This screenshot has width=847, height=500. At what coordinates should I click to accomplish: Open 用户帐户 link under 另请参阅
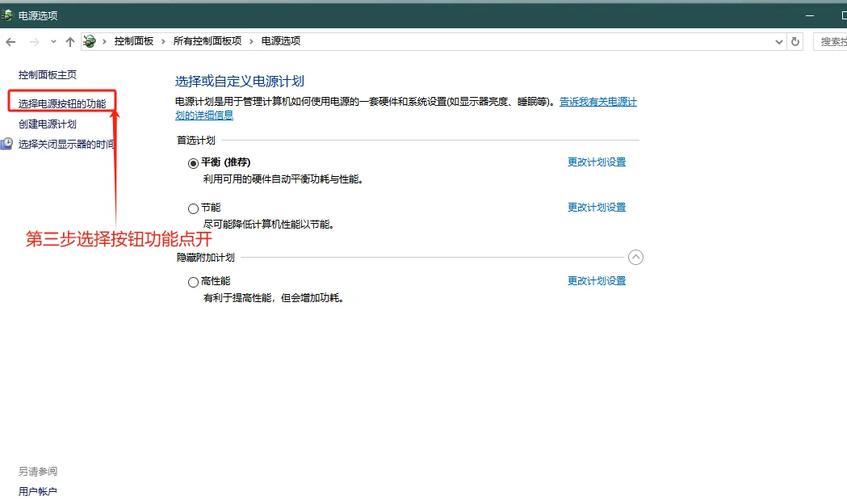click(x=38, y=491)
